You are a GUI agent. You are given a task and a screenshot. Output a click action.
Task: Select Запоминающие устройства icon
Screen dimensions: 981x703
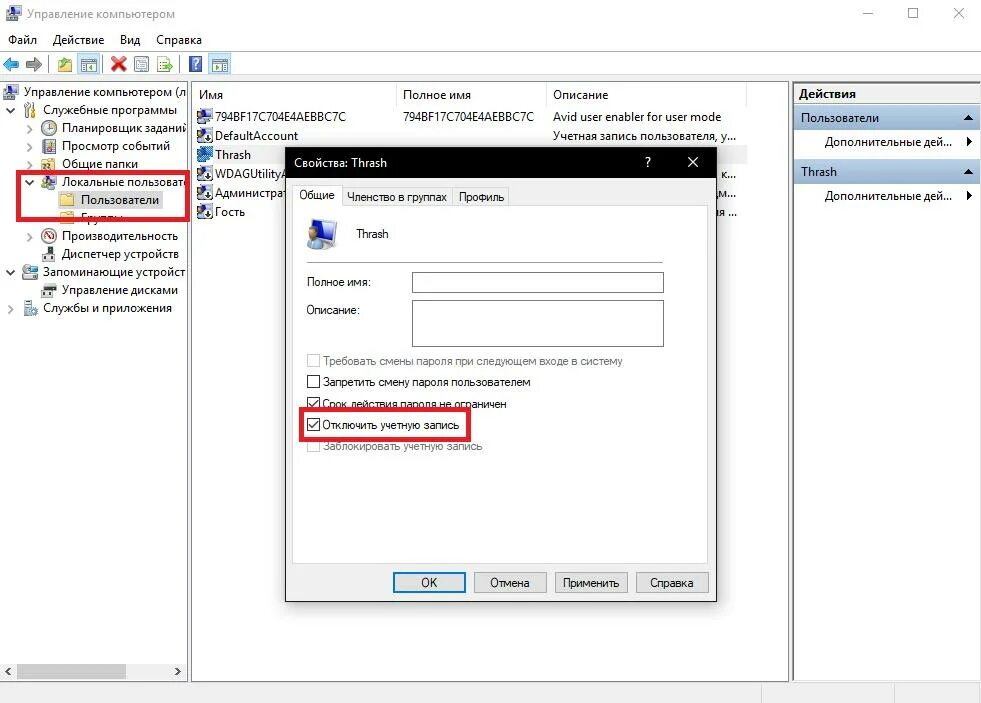point(30,272)
